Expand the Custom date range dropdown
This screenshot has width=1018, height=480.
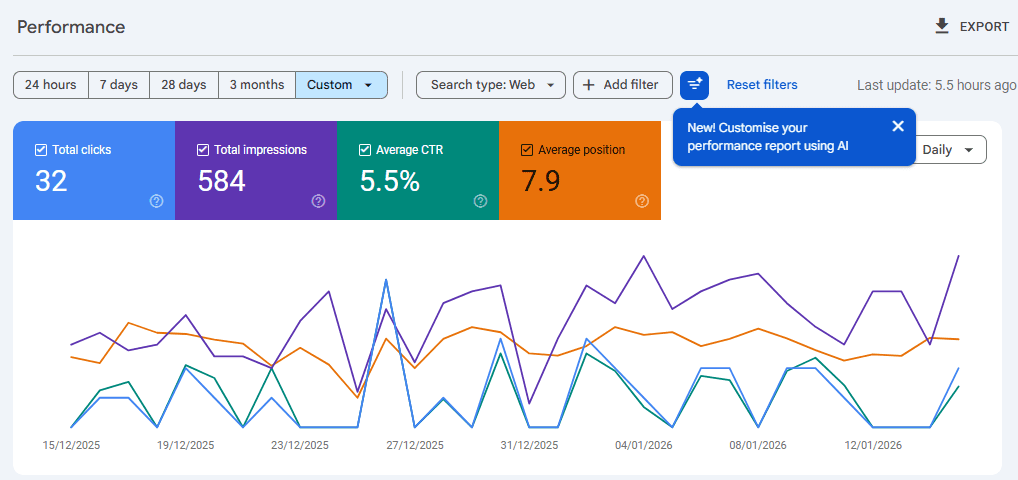(341, 85)
